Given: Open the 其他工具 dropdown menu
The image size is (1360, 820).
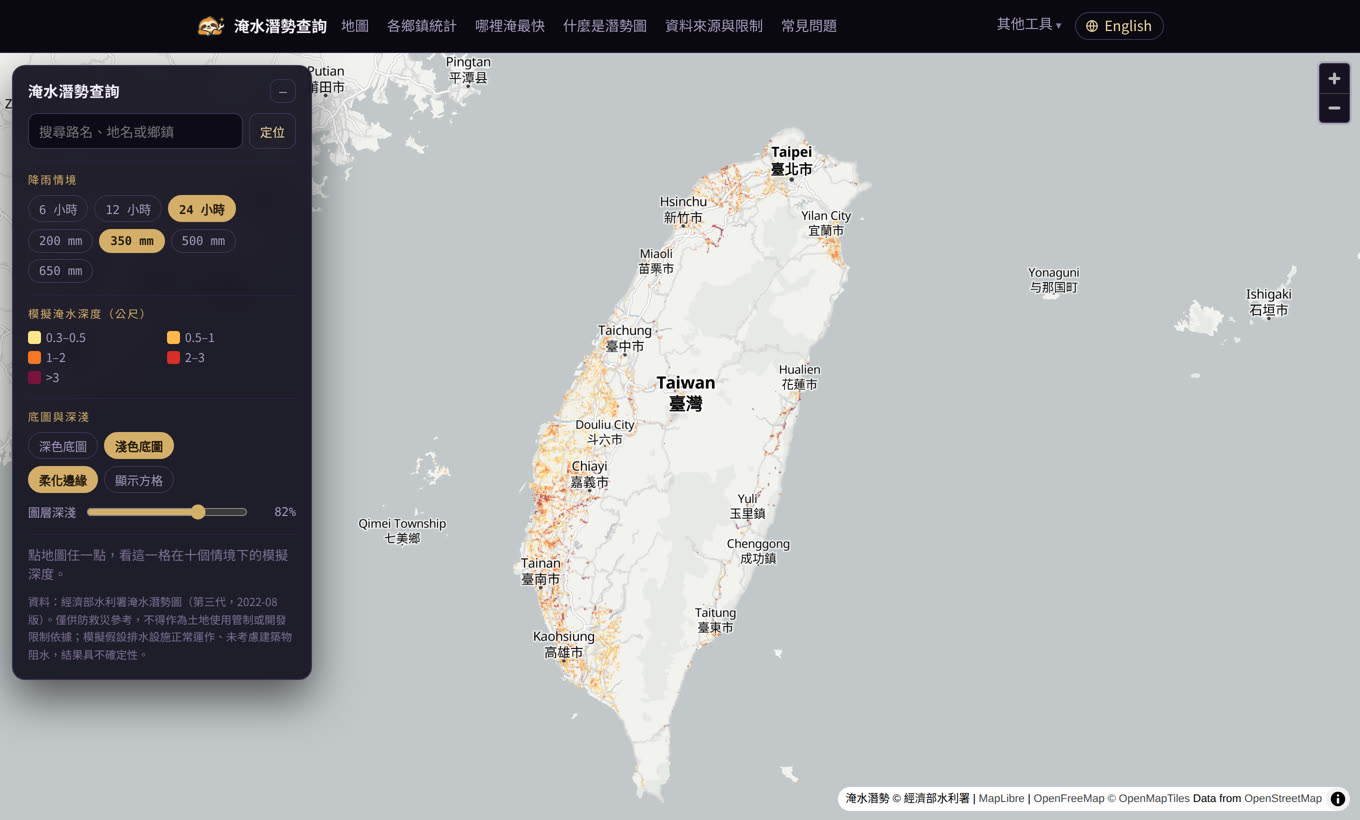Looking at the screenshot, I should pos(1029,24).
